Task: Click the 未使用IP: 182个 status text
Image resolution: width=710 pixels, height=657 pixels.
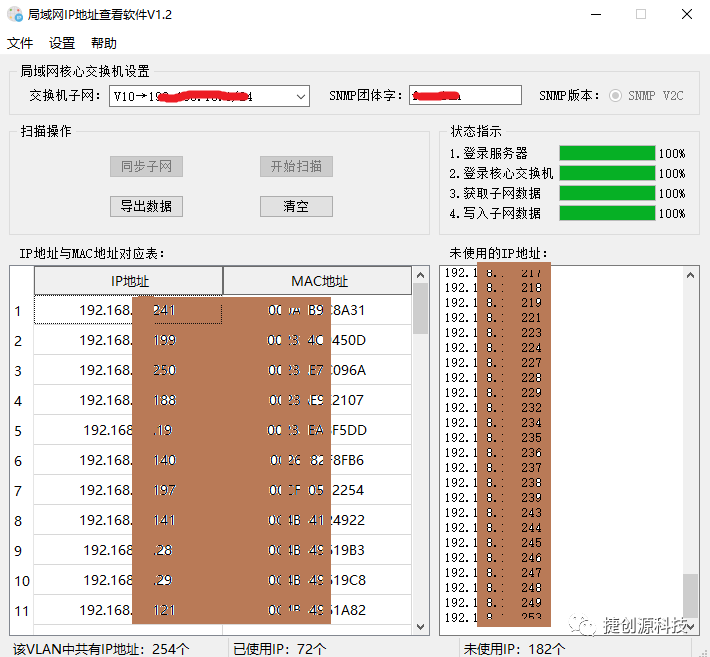Action: pyautogui.click(x=514, y=649)
